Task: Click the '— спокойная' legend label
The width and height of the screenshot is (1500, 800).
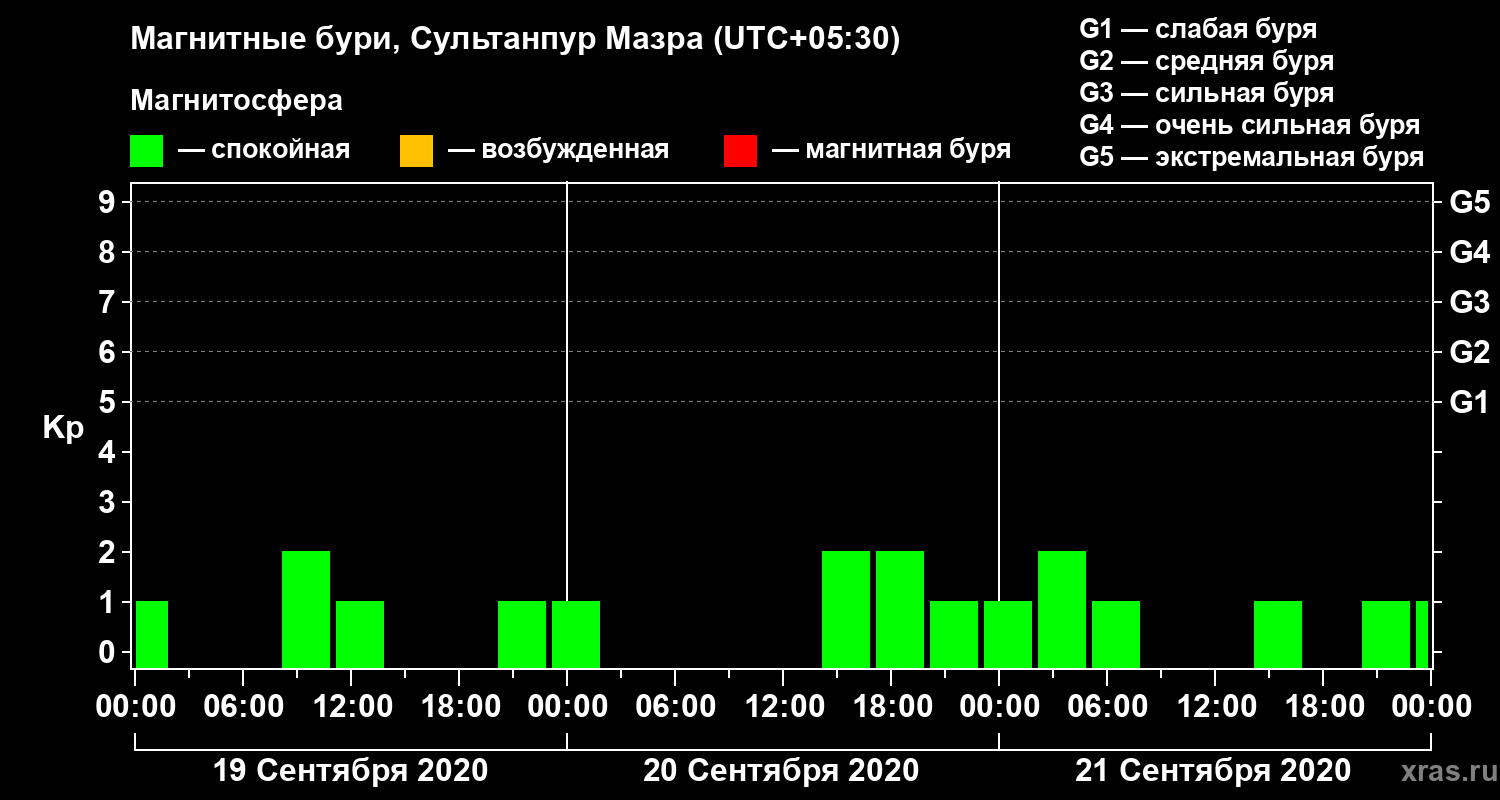Action: tap(264, 150)
